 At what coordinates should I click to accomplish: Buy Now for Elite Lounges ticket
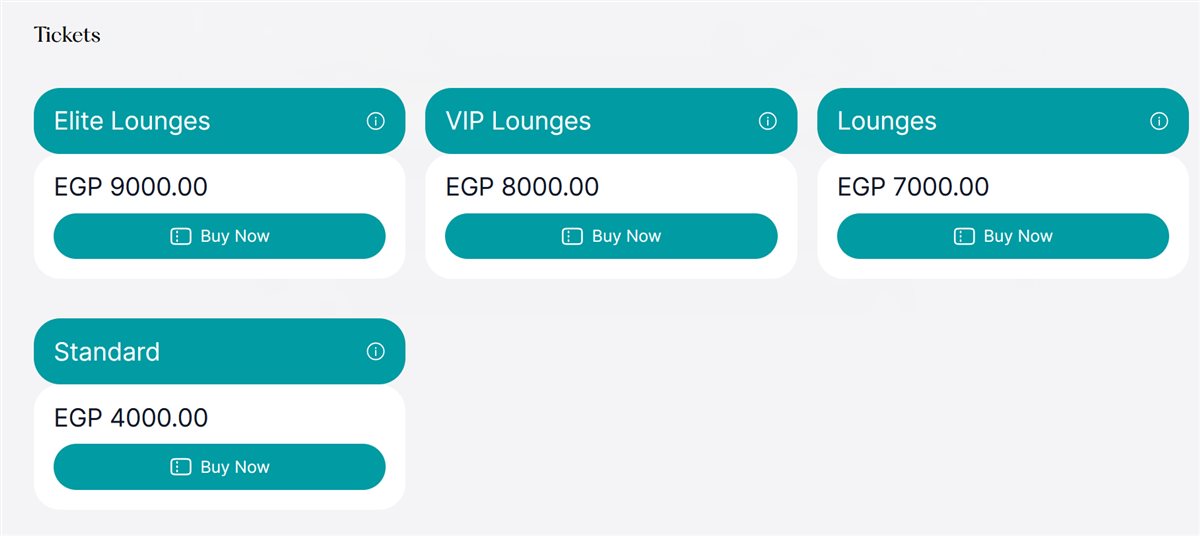tap(219, 236)
